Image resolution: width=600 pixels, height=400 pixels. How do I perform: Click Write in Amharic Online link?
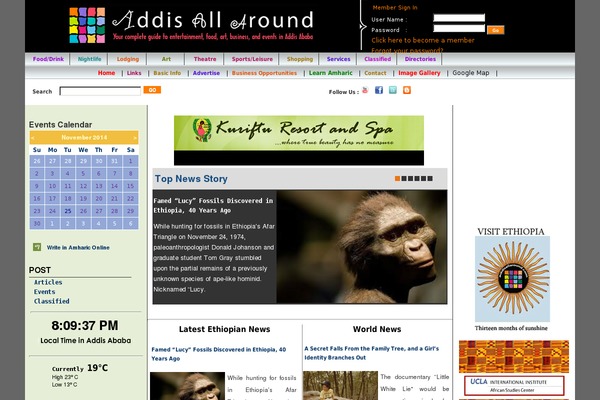point(78,248)
